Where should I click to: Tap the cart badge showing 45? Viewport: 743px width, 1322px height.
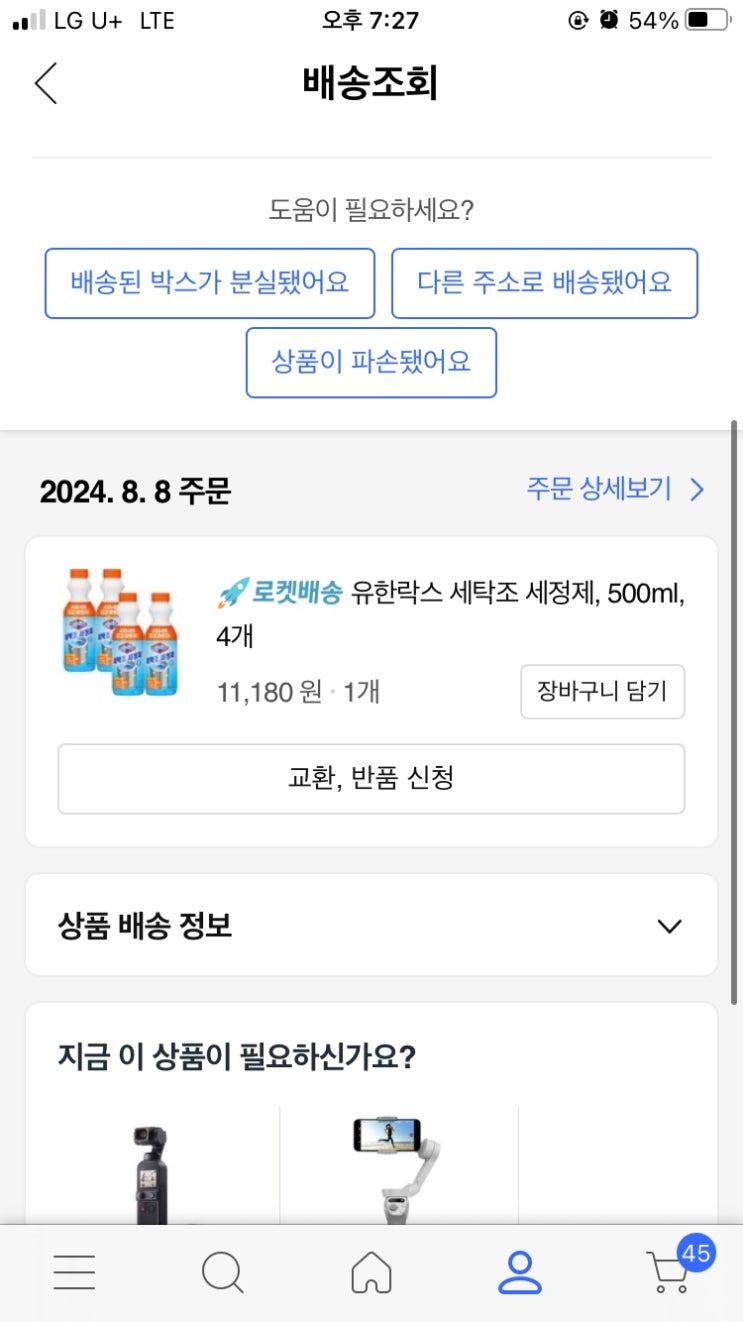coord(695,1253)
